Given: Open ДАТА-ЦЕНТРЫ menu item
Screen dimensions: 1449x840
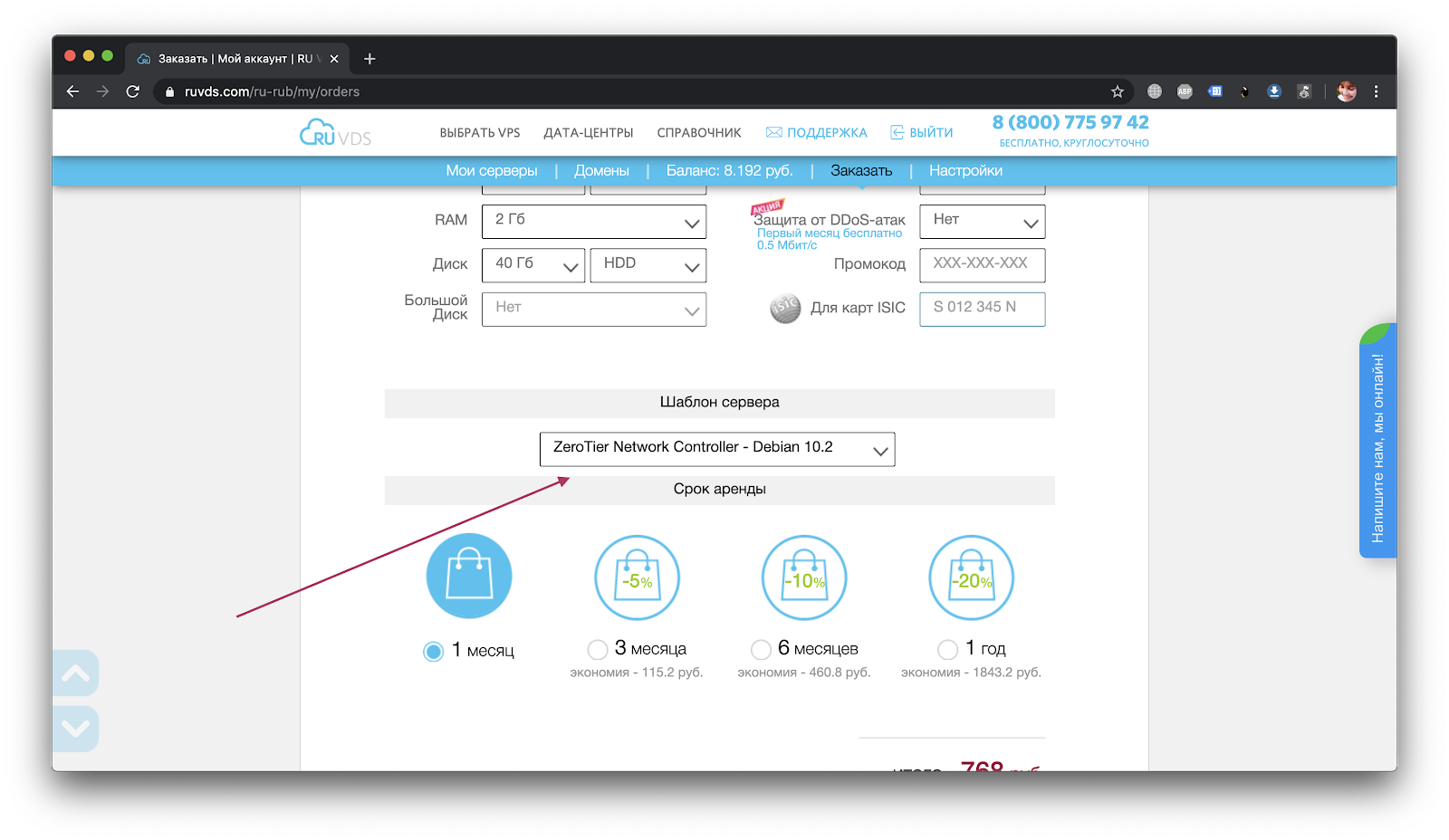Looking at the screenshot, I should click(589, 133).
